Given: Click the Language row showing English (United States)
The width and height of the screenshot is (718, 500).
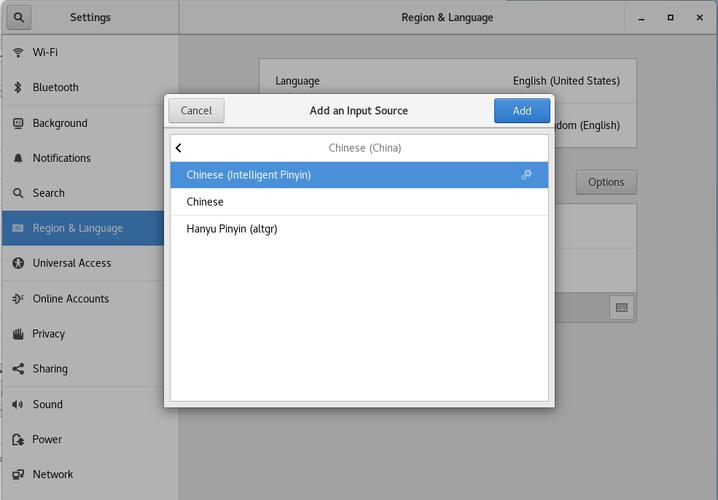Looking at the screenshot, I should [x=447, y=81].
